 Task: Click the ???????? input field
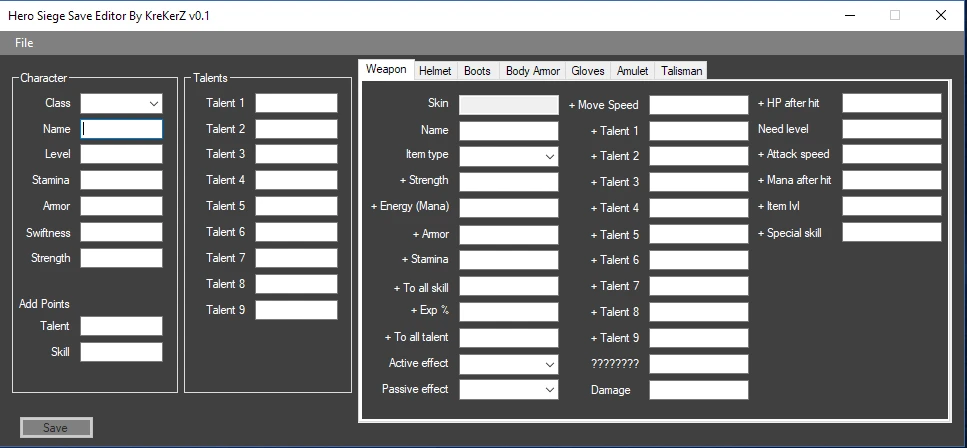(x=699, y=364)
